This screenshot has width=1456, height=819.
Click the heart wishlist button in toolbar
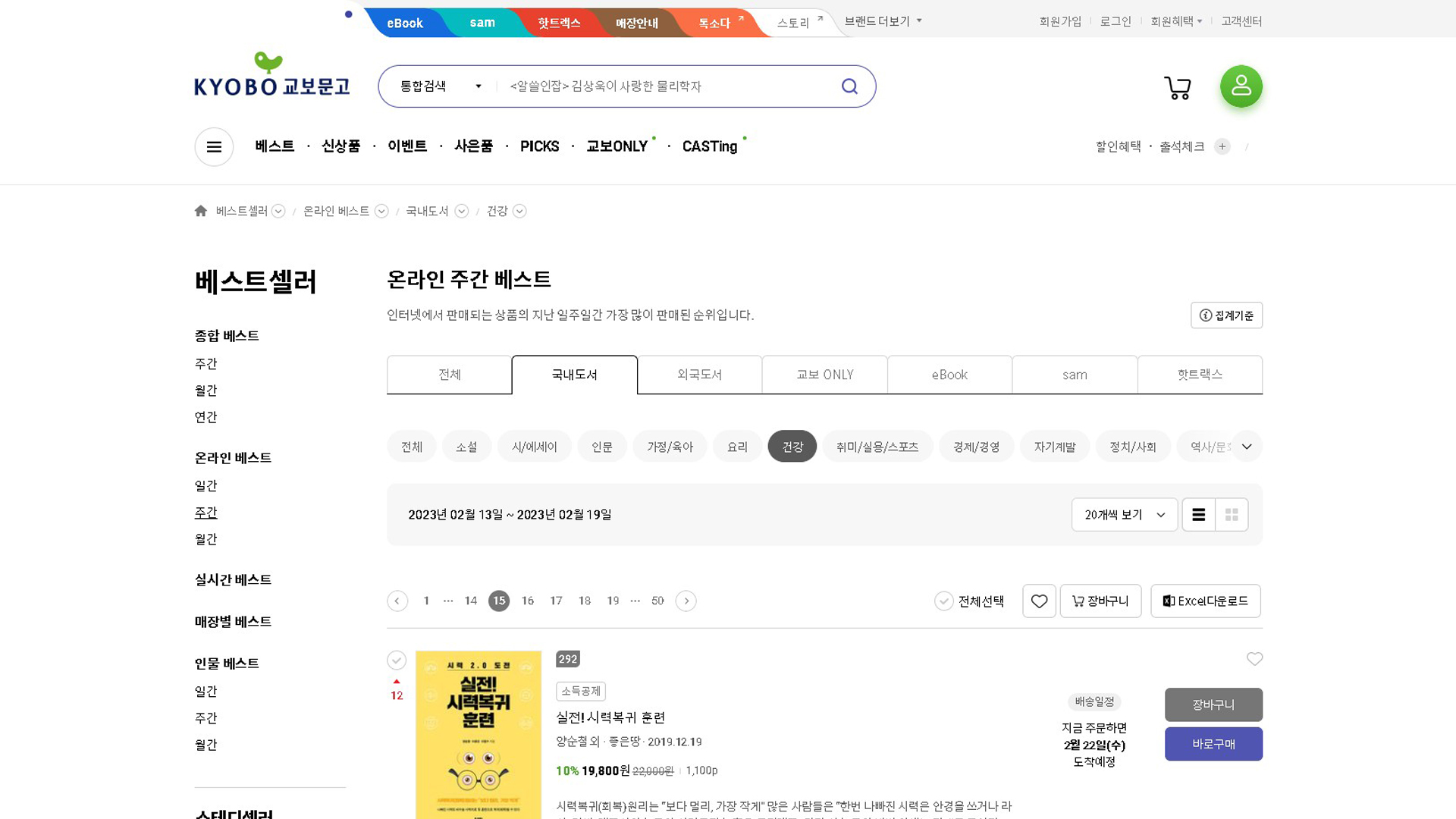pyautogui.click(x=1039, y=601)
